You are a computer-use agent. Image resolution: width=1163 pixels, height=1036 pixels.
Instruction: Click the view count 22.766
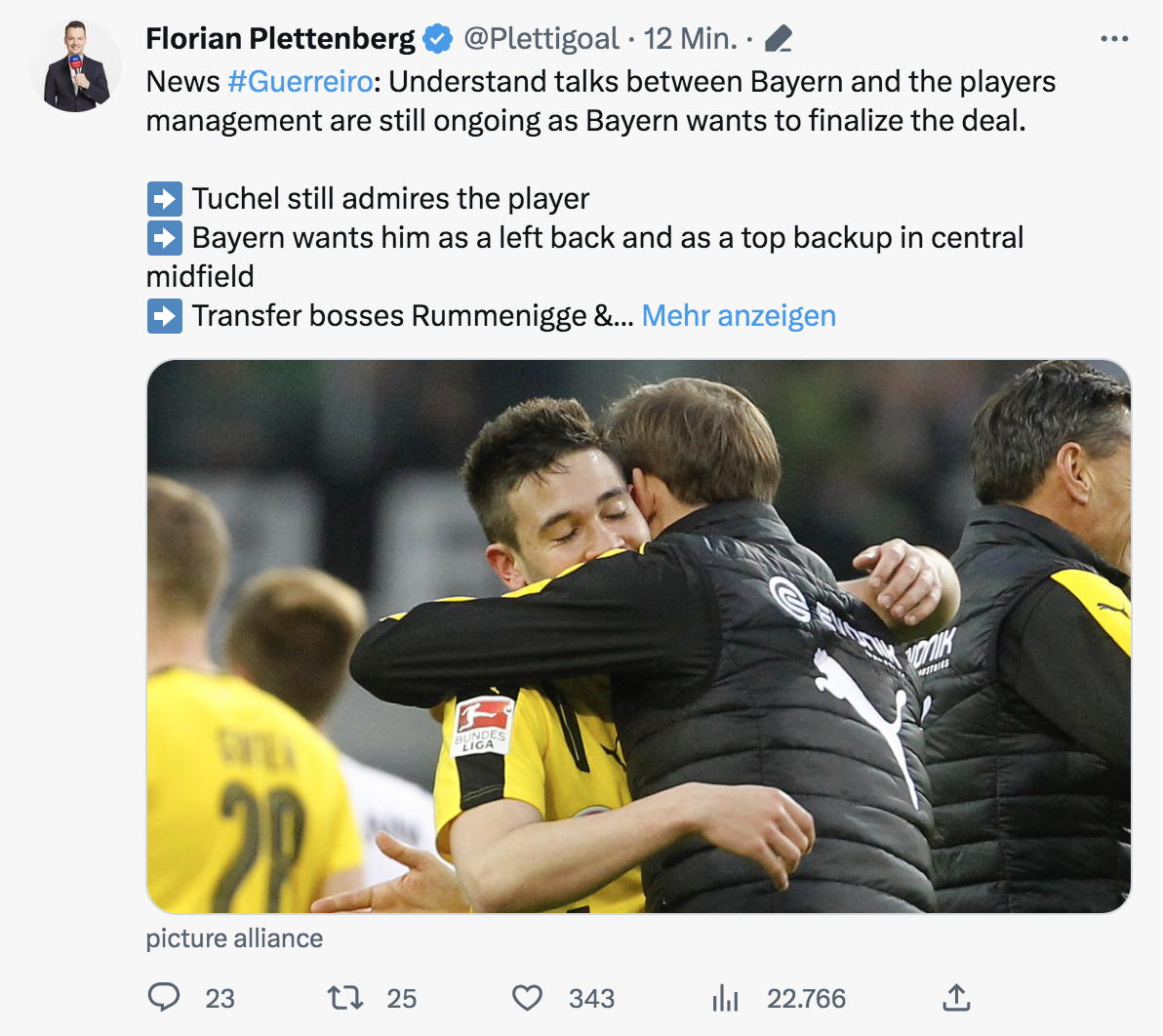(806, 998)
